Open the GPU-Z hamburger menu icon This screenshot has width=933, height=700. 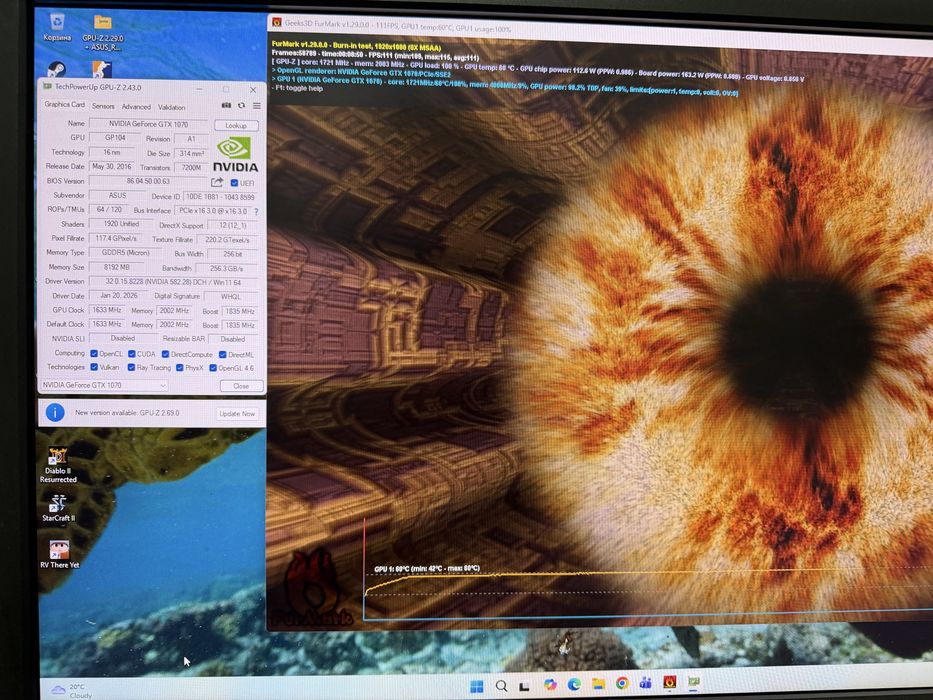click(256, 106)
